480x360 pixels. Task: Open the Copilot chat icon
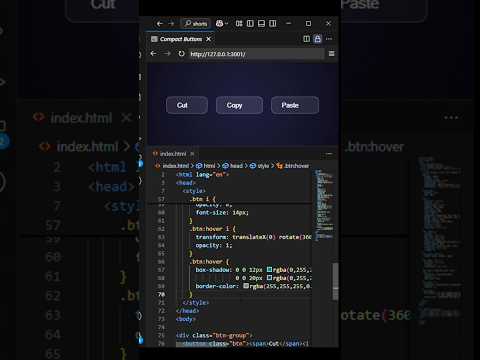click(219, 23)
